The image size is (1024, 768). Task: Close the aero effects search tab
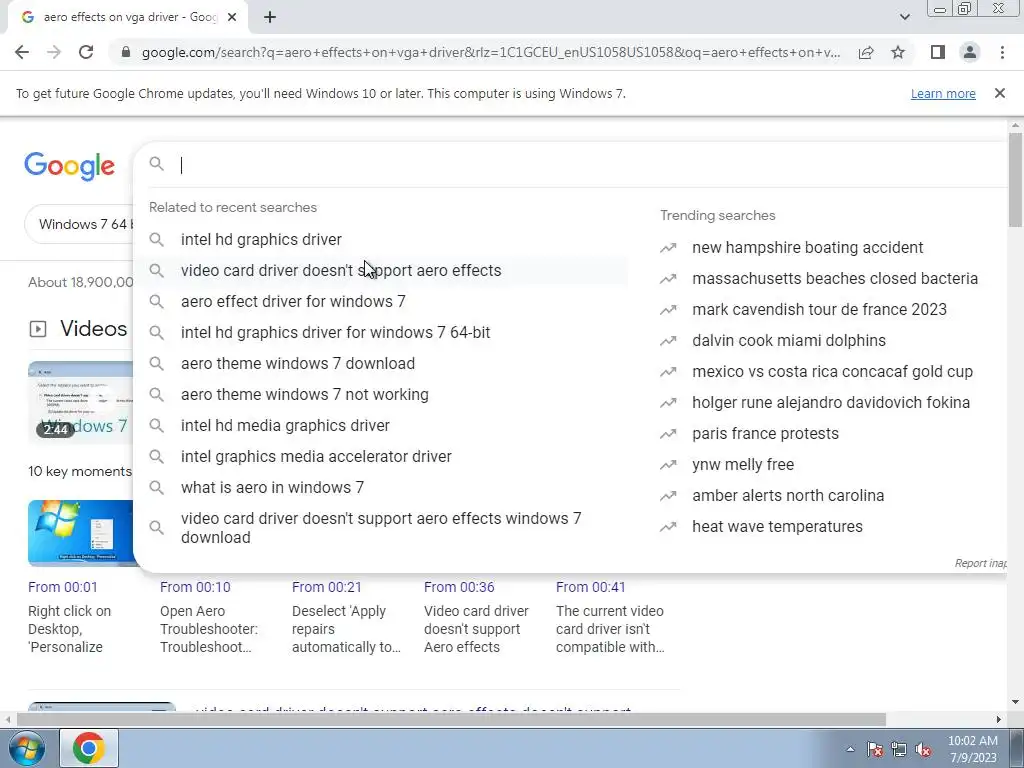232,18
